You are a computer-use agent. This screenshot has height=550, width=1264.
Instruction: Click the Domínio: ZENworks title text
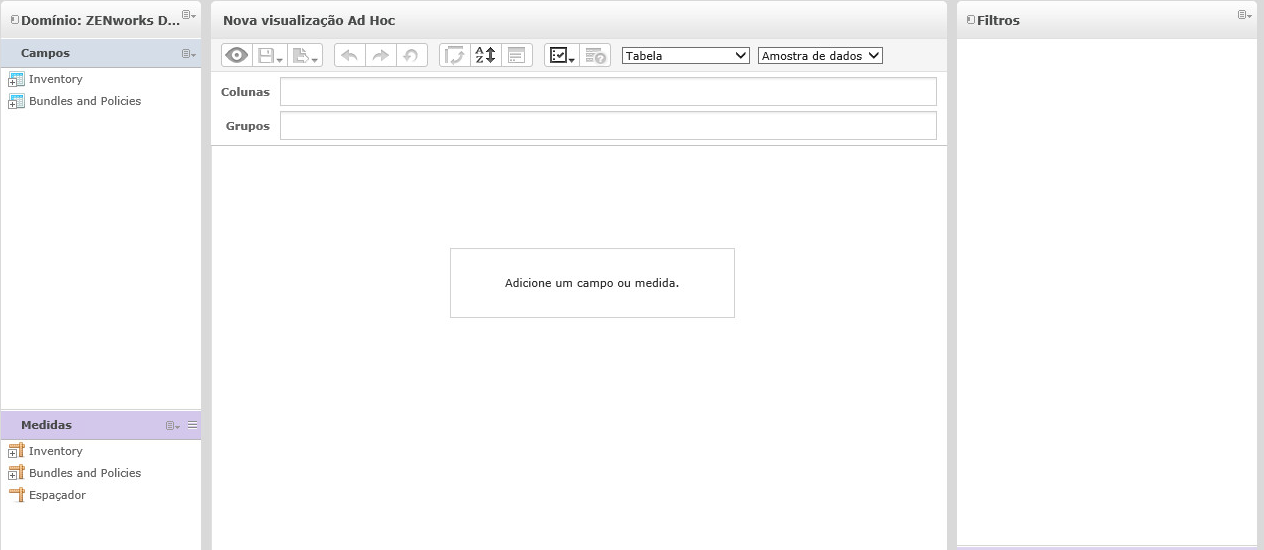click(x=101, y=20)
